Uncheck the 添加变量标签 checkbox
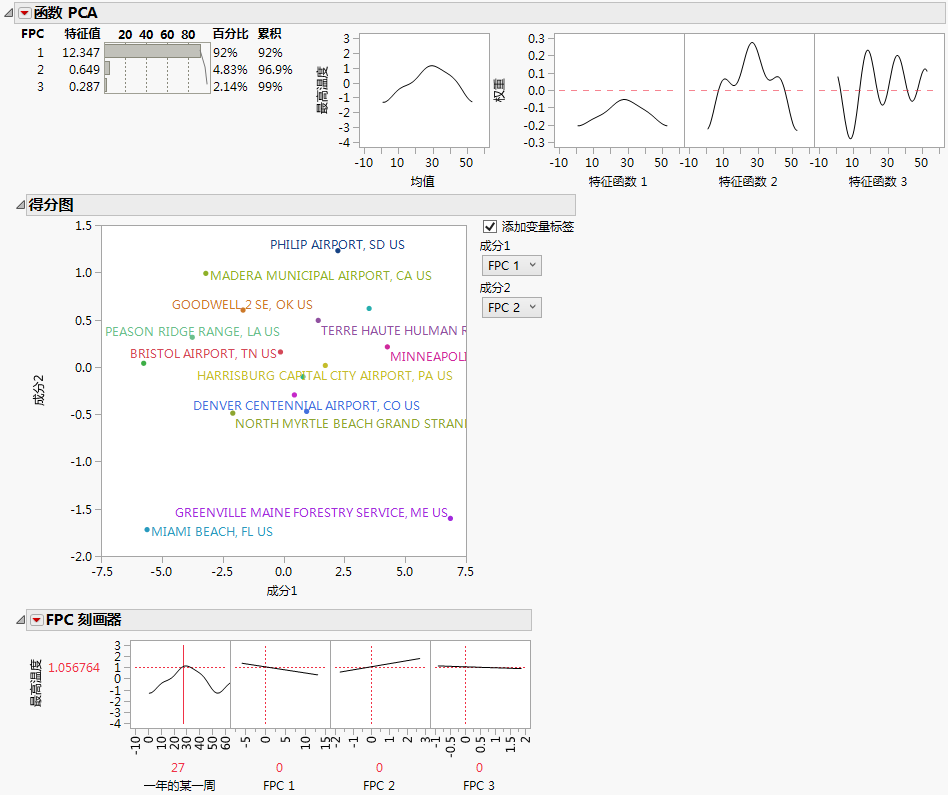The height and width of the screenshot is (795, 948). pyautogui.click(x=490, y=227)
